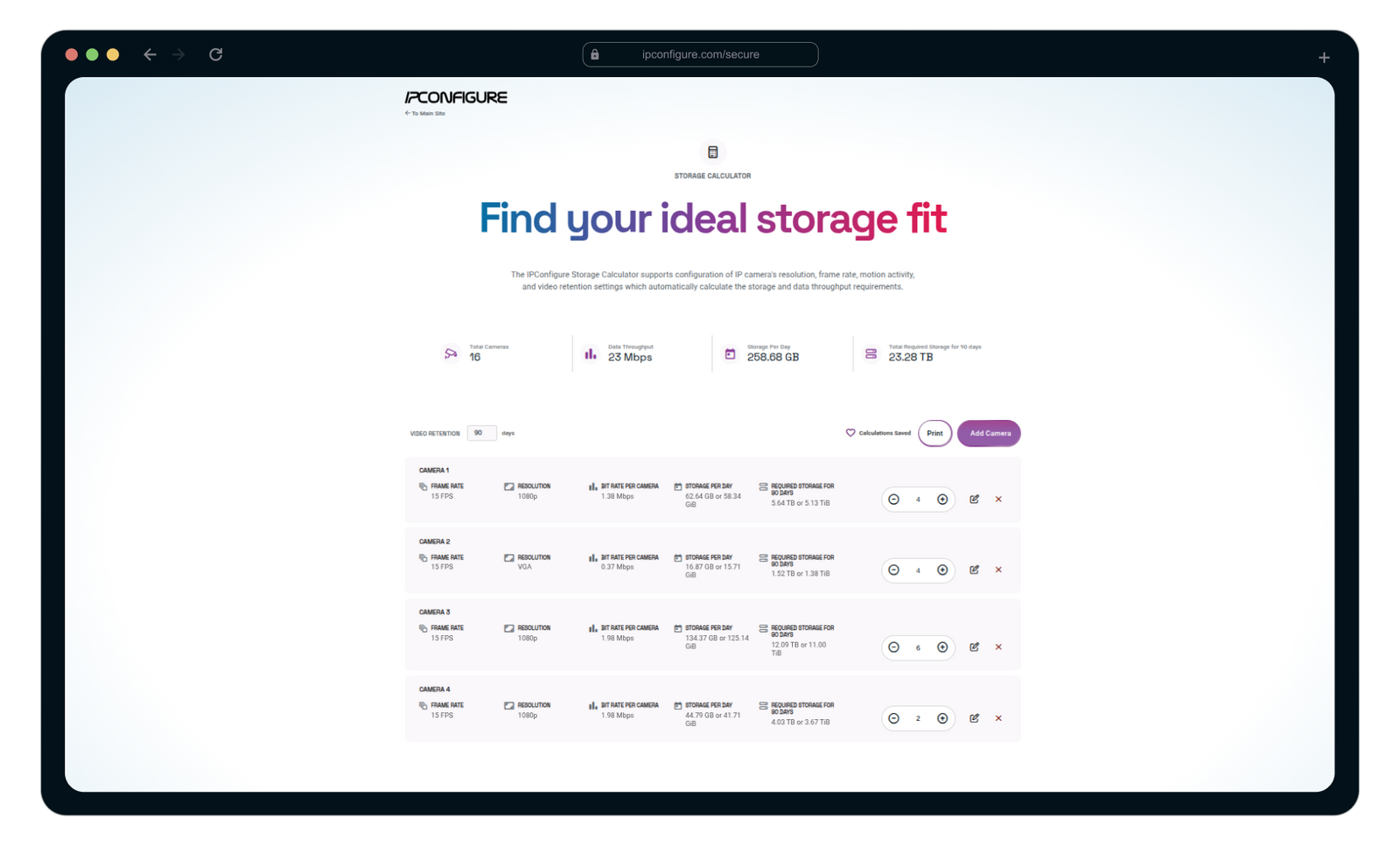Open the edit pencil for Camera 1
1400x846 pixels.
coord(975,499)
